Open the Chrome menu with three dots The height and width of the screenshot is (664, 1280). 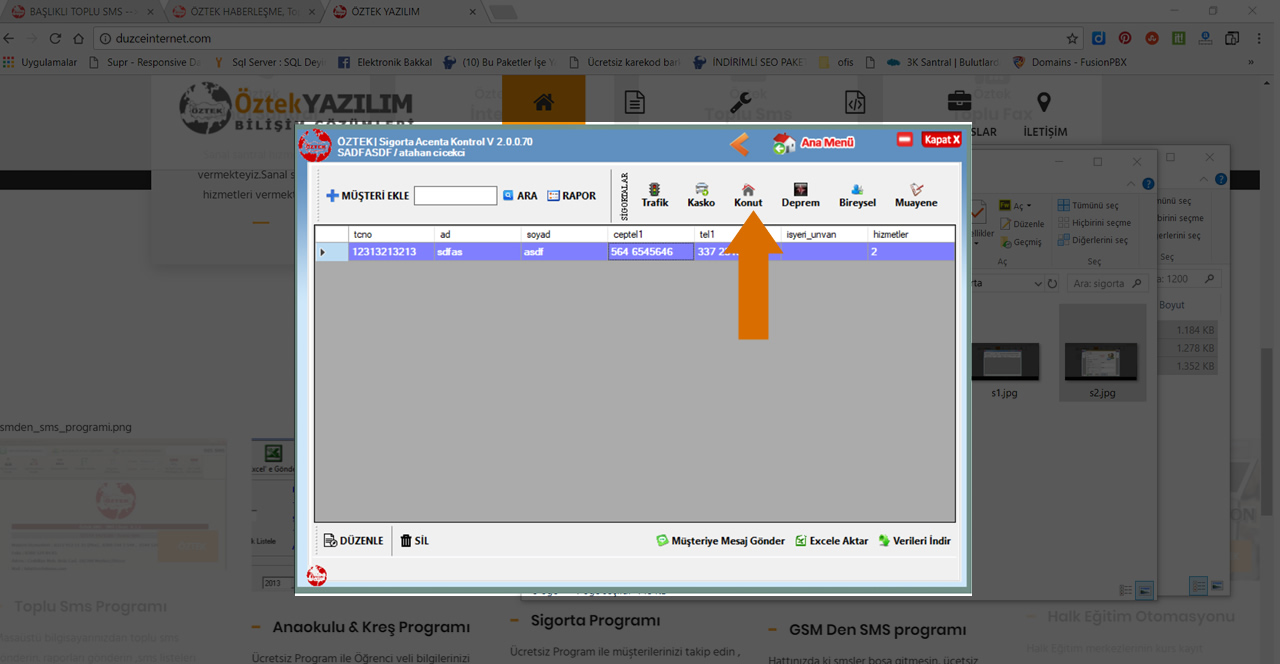coord(1259,39)
